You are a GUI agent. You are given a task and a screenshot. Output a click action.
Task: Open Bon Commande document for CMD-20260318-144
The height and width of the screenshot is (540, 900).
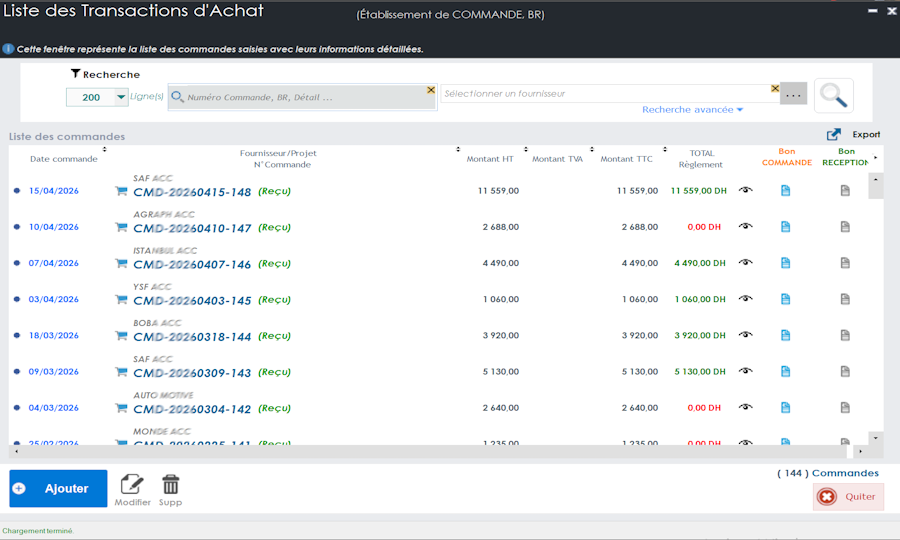tap(786, 335)
